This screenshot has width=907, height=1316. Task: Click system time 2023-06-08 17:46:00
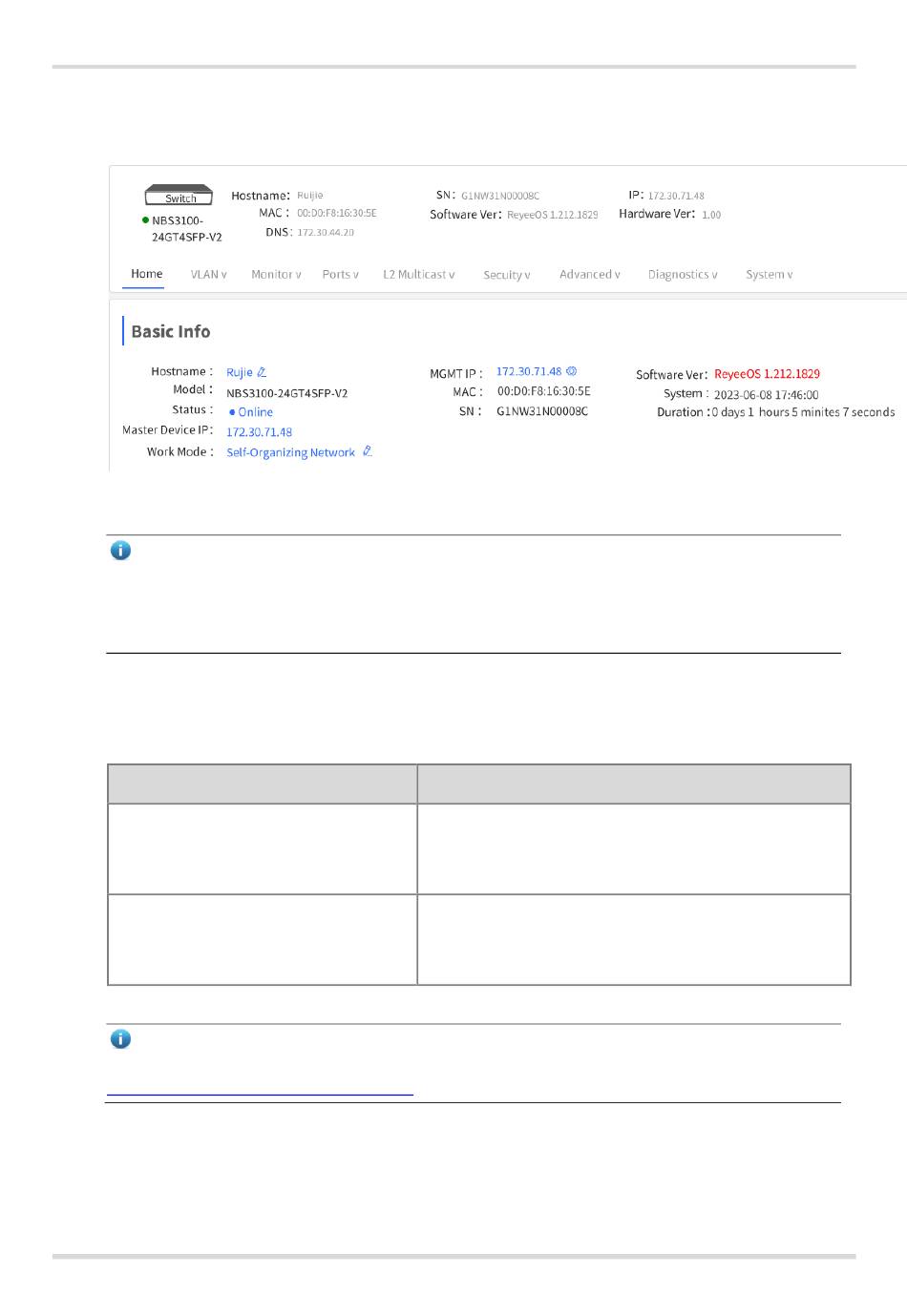[x=767, y=395]
